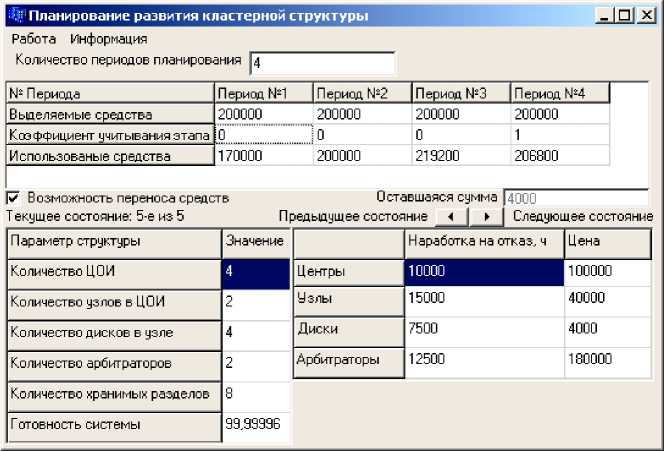Select the Коэффициент учитывания этапа row header
The width and height of the screenshot is (664, 451).
(110, 135)
